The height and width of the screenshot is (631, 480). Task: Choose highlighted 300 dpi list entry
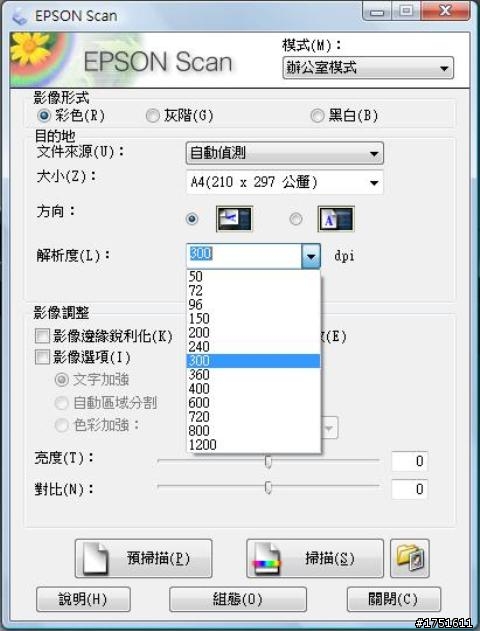pyautogui.click(x=253, y=361)
